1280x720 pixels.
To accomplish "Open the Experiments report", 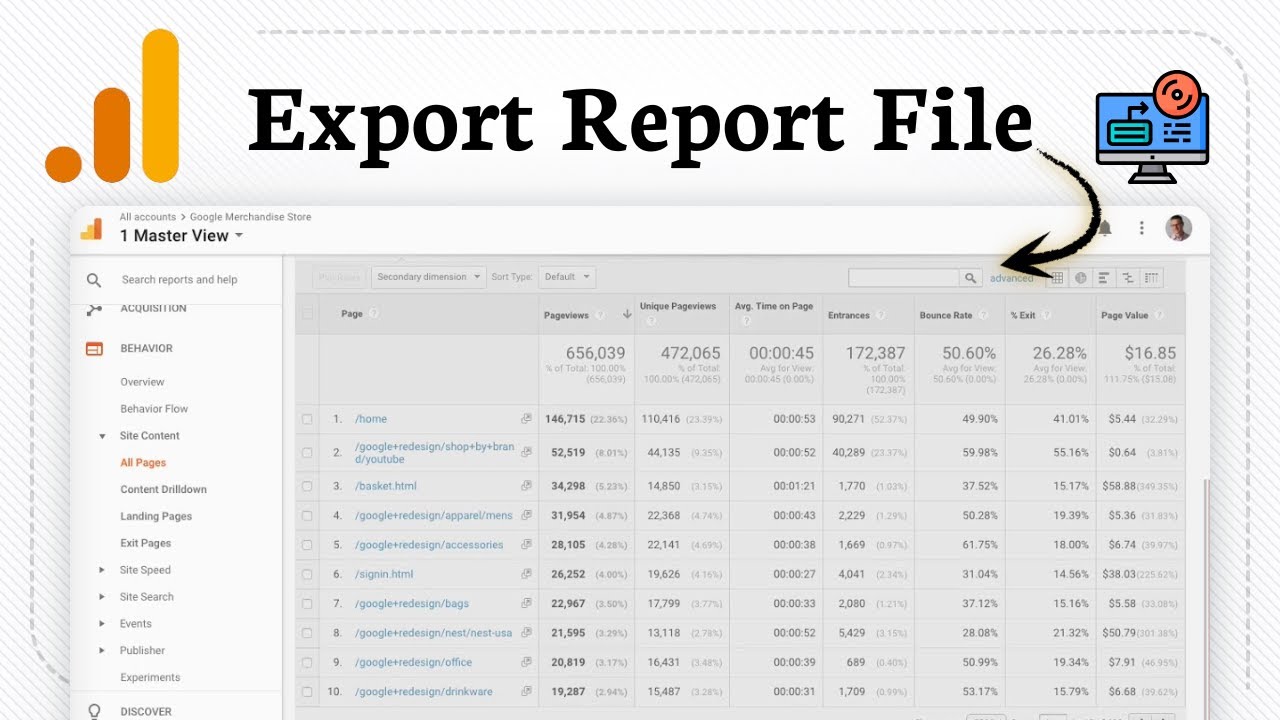I will click(150, 677).
